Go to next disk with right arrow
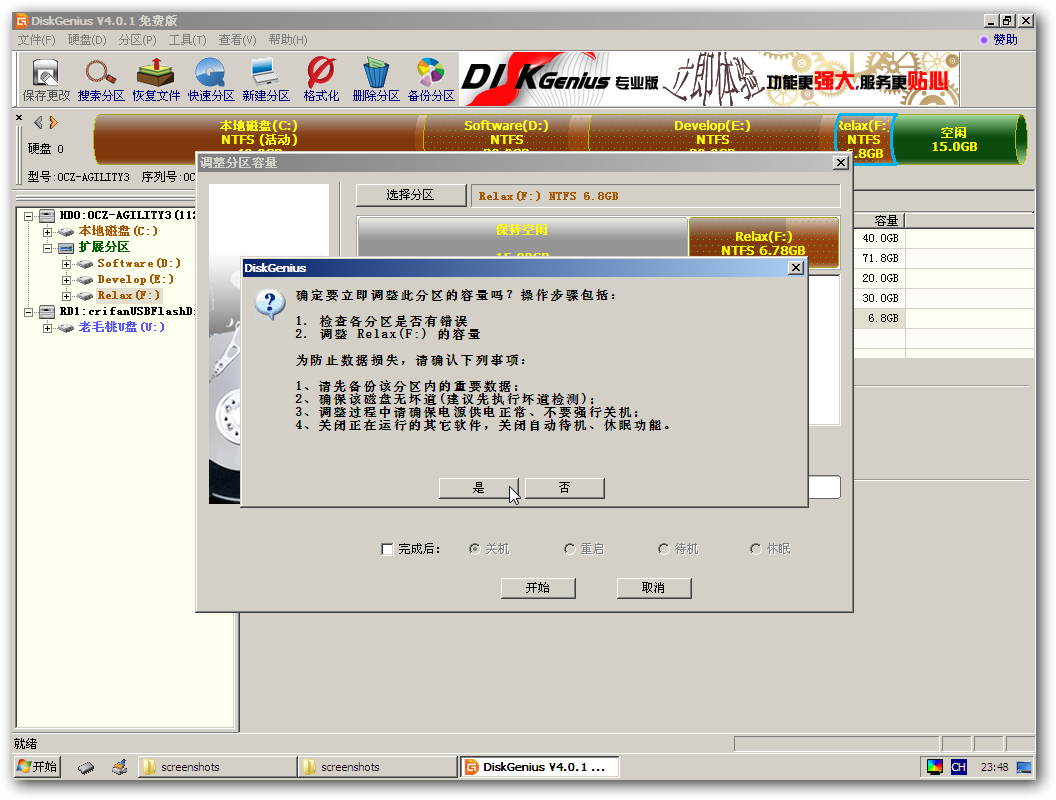1056x800 pixels. pos(53,123)
